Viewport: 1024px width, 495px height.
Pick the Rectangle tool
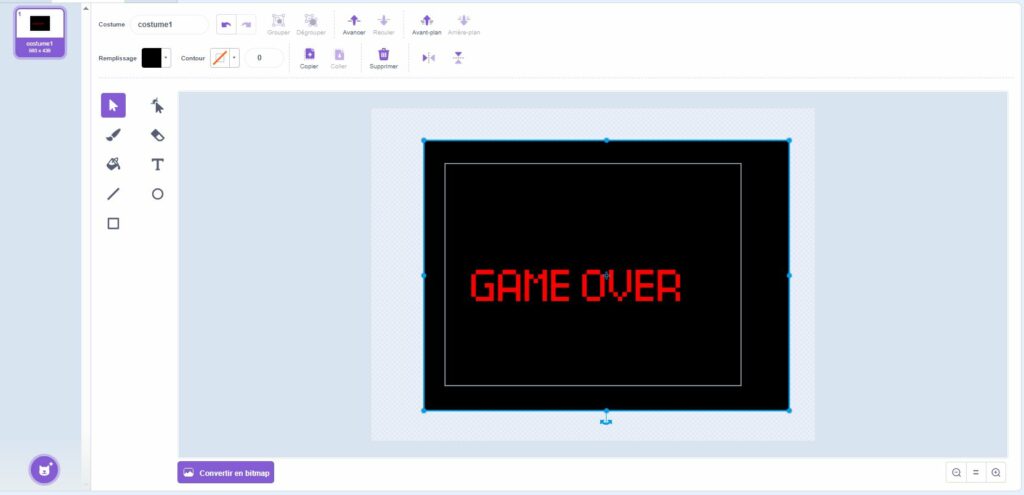click(113, 223)
